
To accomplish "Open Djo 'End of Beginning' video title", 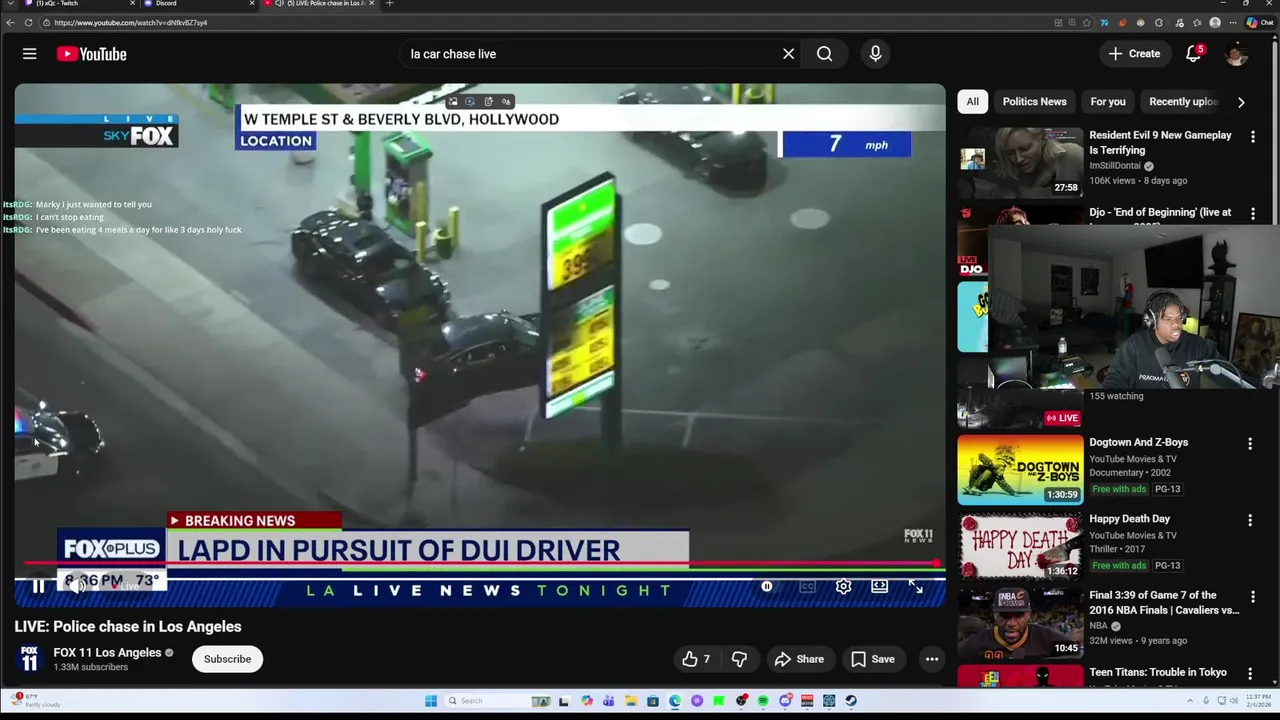I will click(1160, 212).
